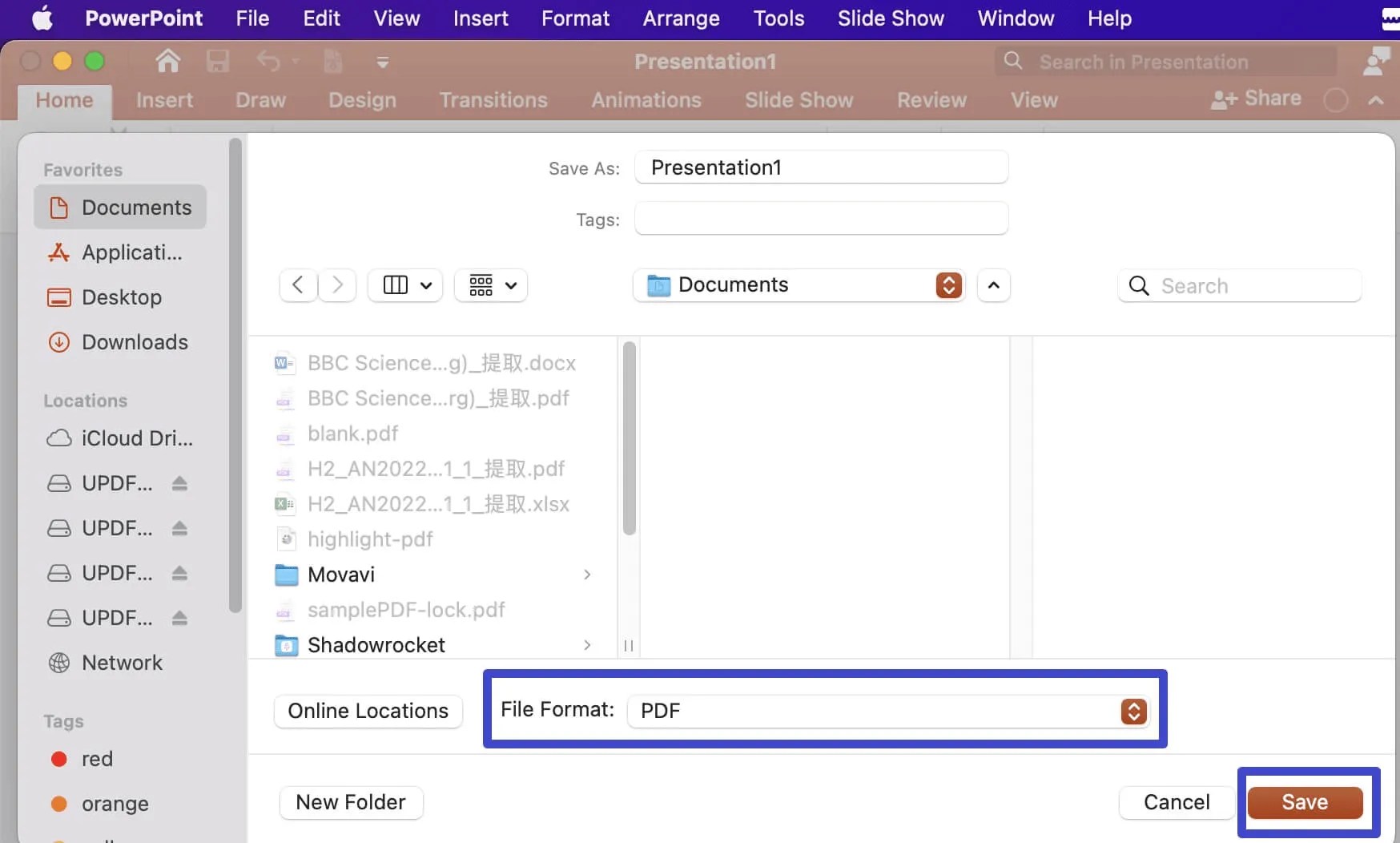1400x843 pixels.
Task: Click the Undo arrow in the title toolbar
Action: tap(270, 61)
